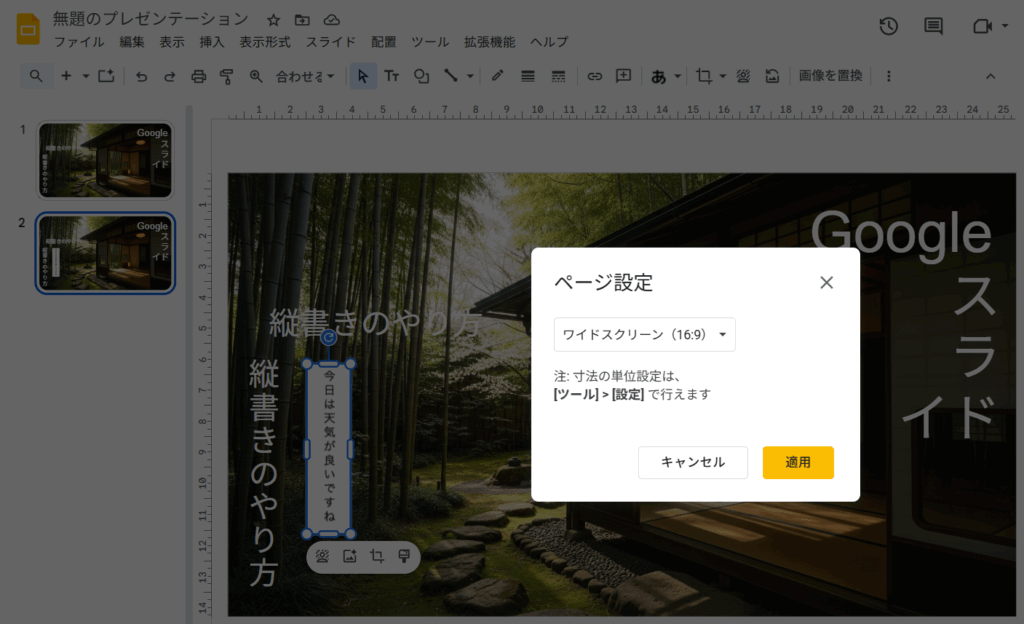Click the 適用 button
The height and width of the screenshot is (624, 1024).
click(798, 462)
